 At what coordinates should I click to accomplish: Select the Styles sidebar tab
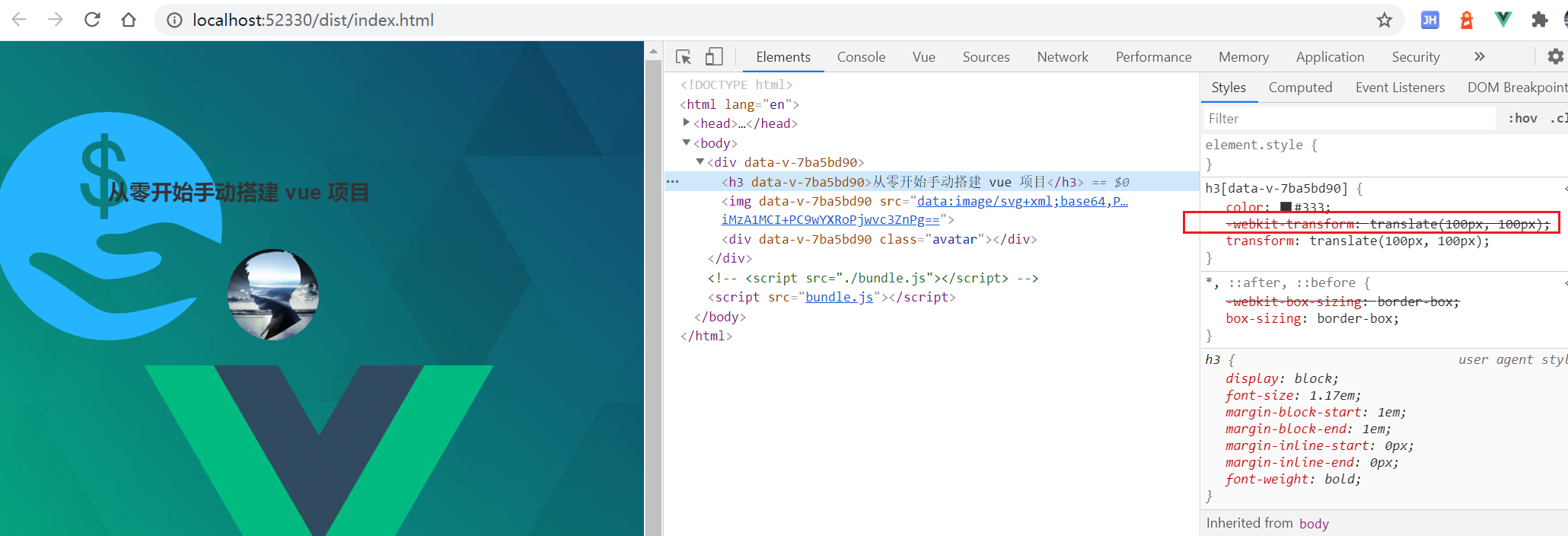point(1229,88)
